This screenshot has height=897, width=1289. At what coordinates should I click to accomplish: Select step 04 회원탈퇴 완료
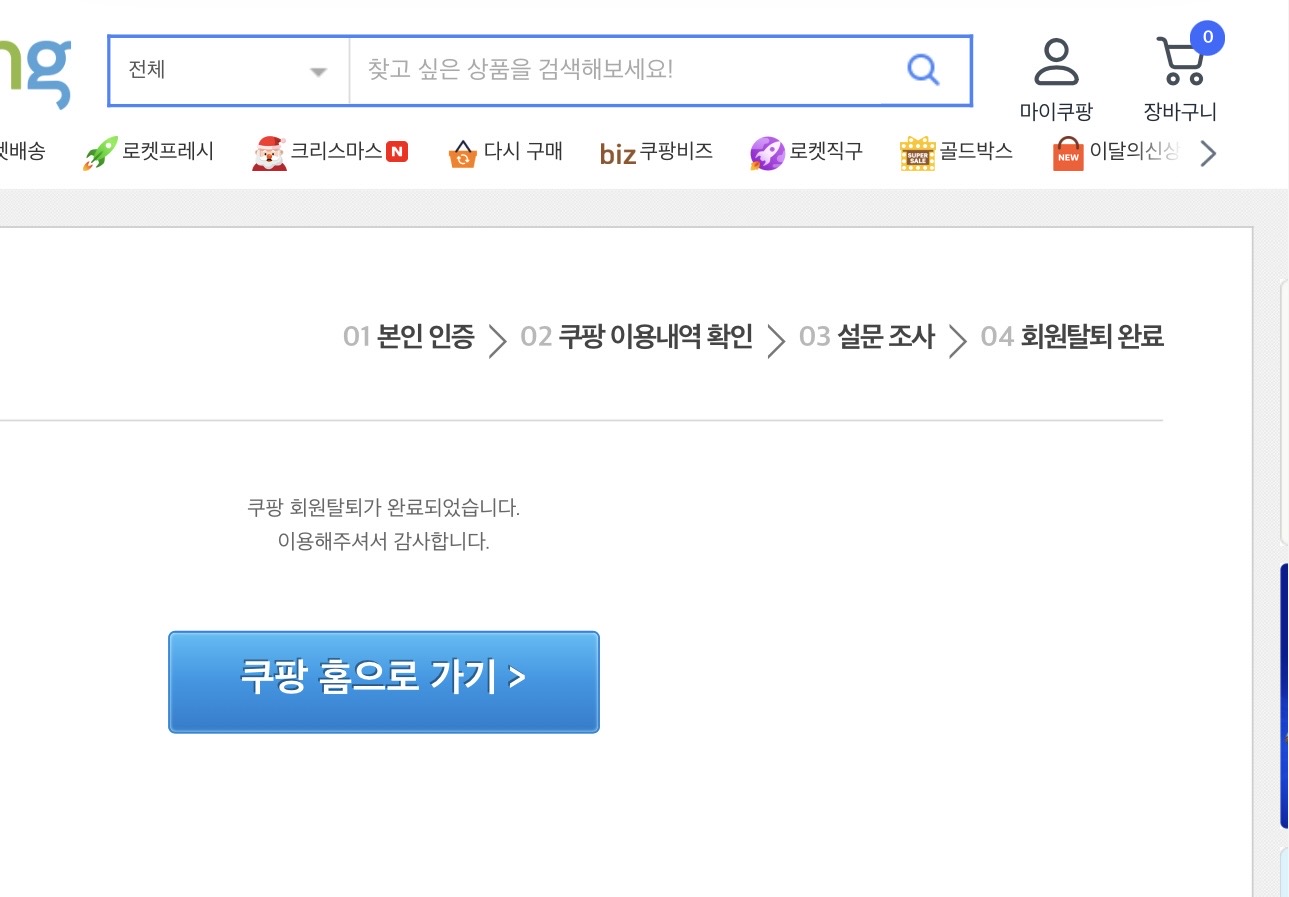pos(1072,337)
